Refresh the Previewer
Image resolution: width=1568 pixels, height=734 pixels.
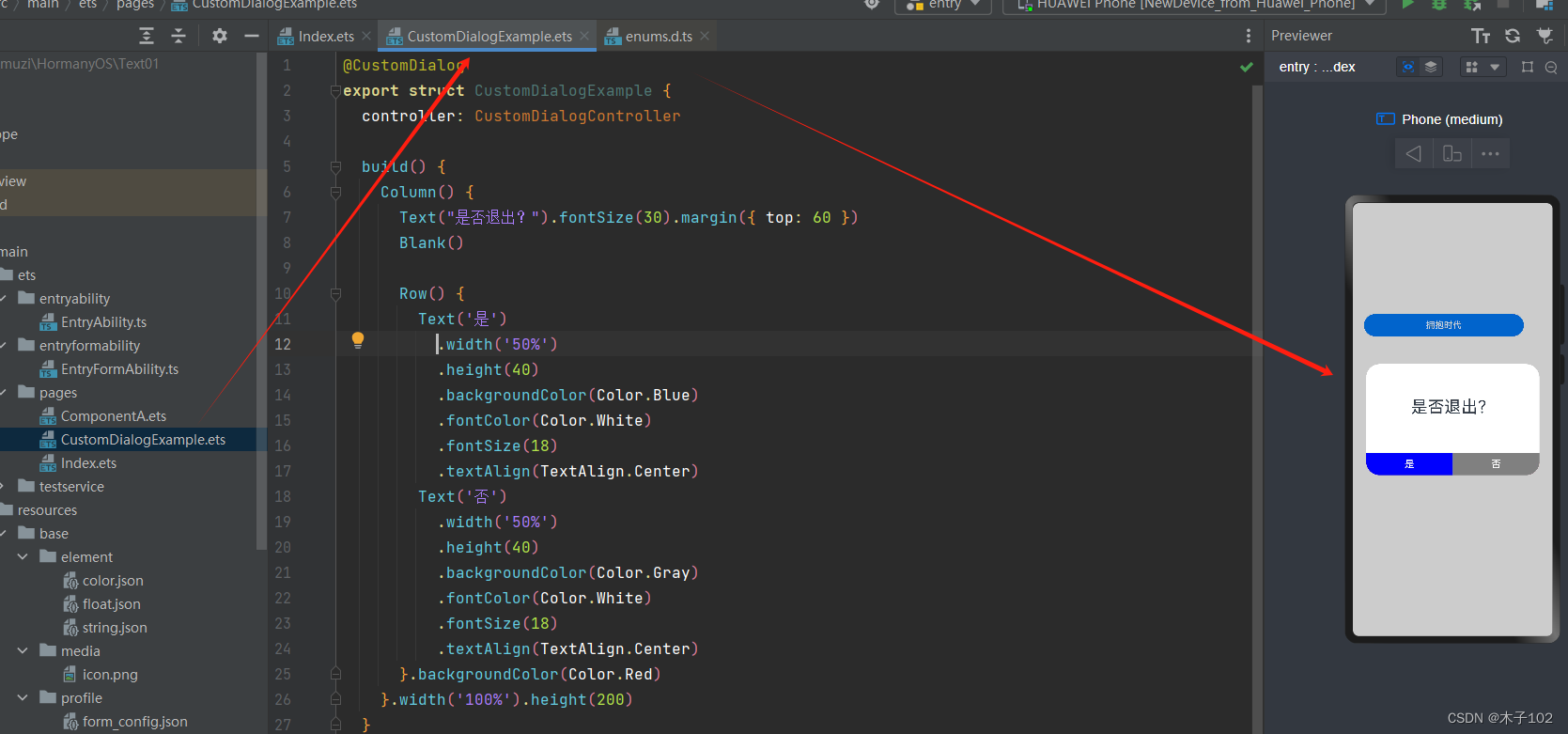tap(1513, 36)
